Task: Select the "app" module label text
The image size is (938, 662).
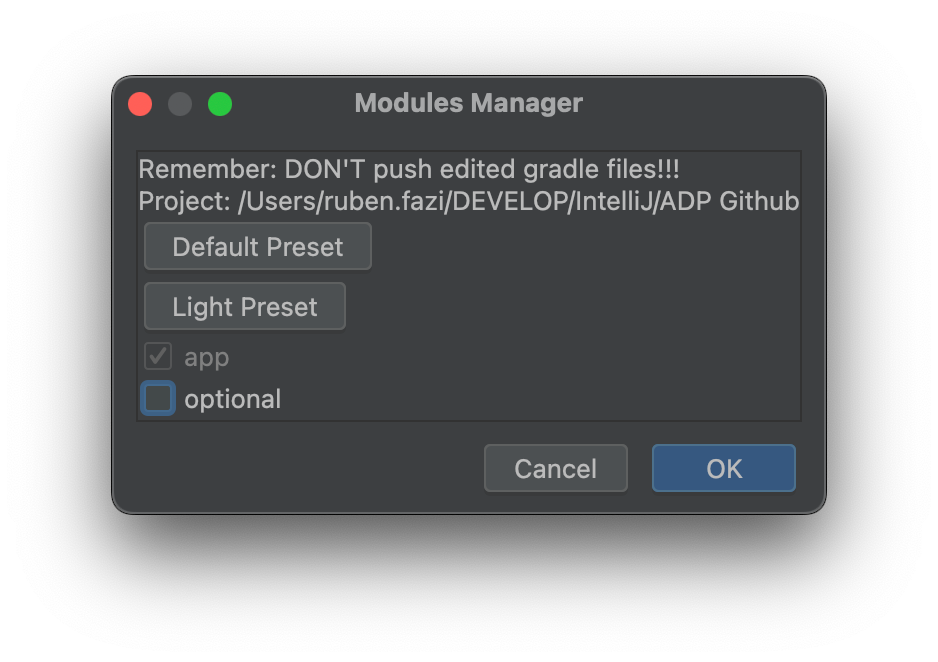Action: 206,358
